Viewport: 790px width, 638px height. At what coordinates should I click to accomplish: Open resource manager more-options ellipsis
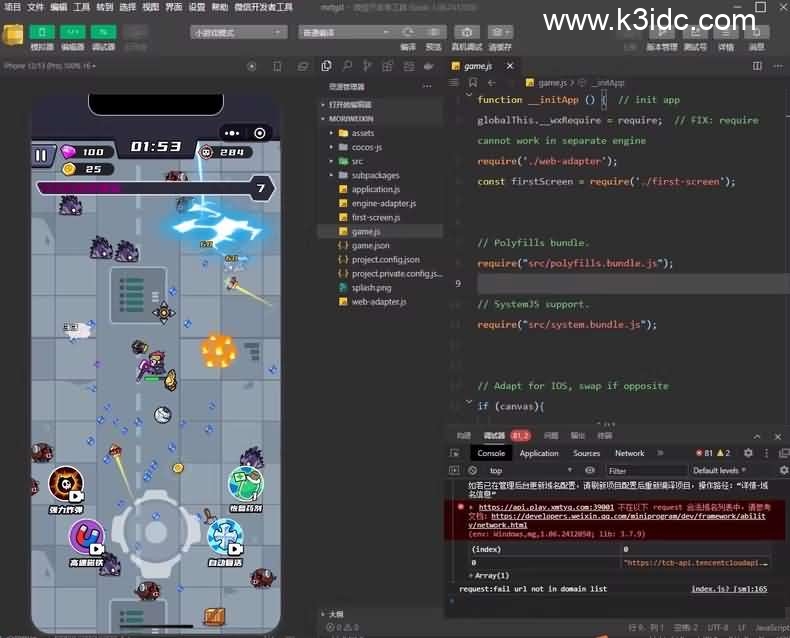tap(427, 86)
